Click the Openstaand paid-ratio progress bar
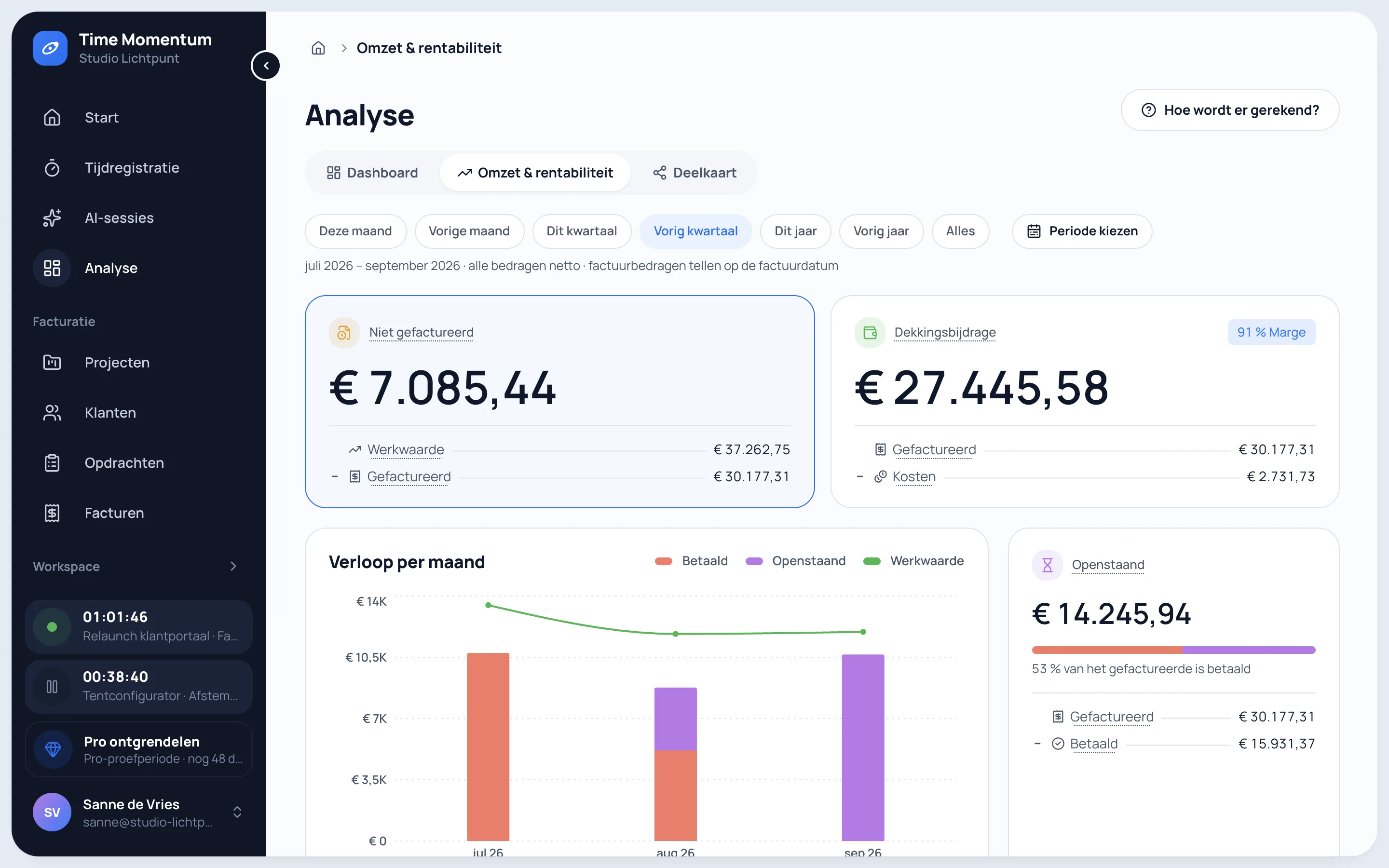The image size is (1389, 868). click(1173, 650)
